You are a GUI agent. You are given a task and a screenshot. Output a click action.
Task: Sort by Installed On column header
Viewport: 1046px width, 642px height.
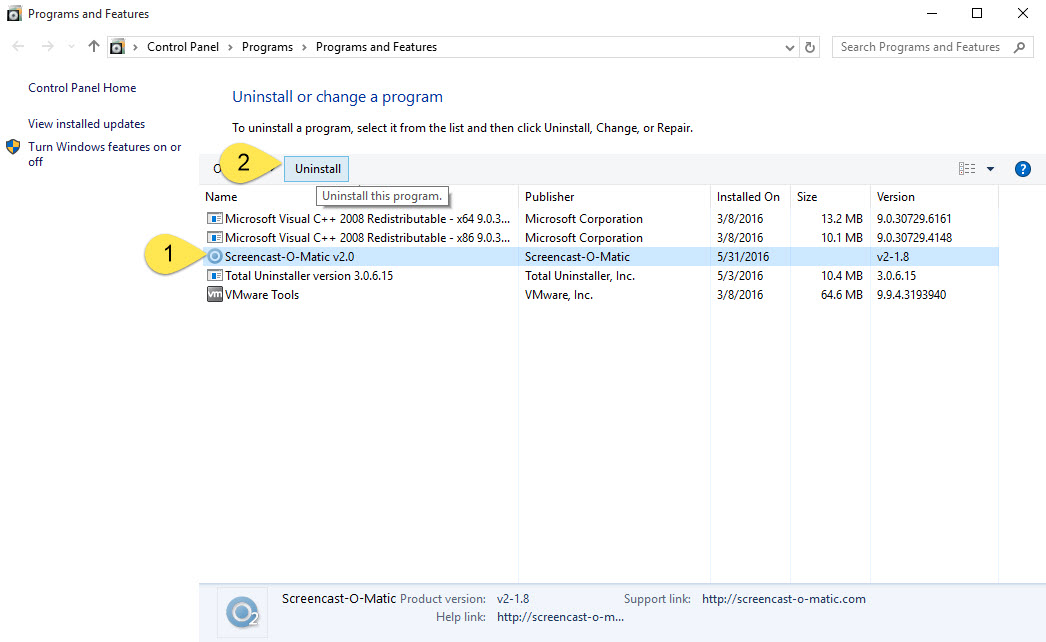750,197
